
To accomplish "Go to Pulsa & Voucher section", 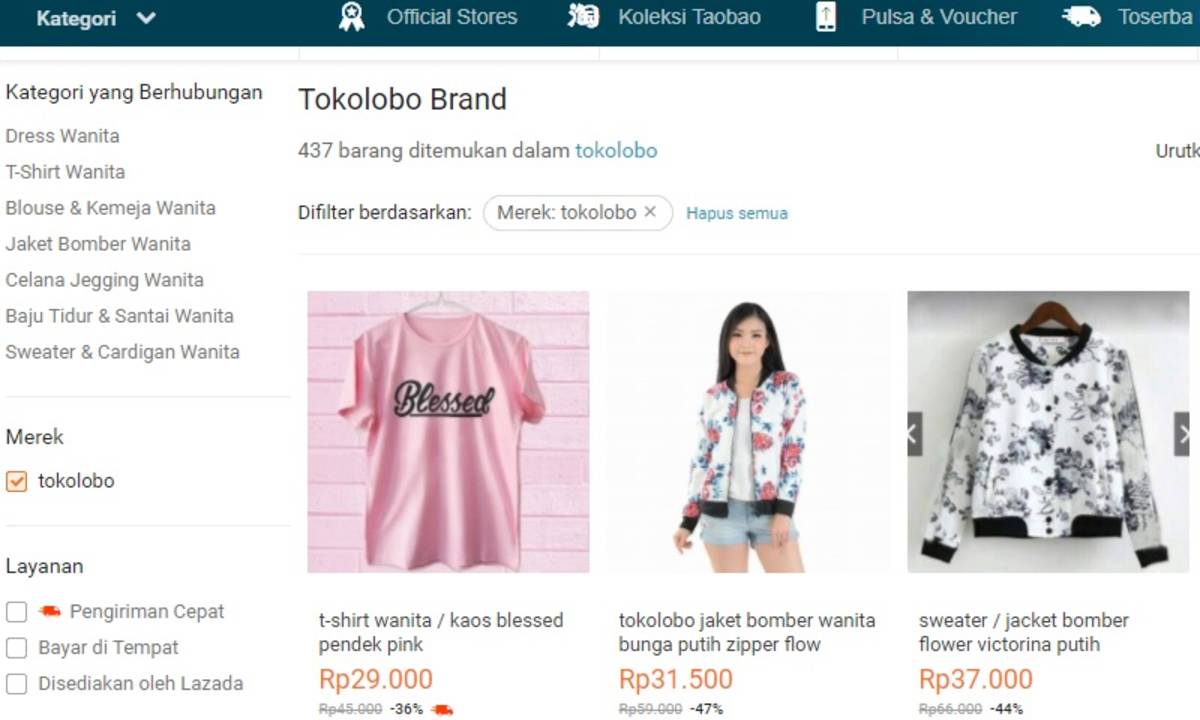I will click(x=938, y=17).
